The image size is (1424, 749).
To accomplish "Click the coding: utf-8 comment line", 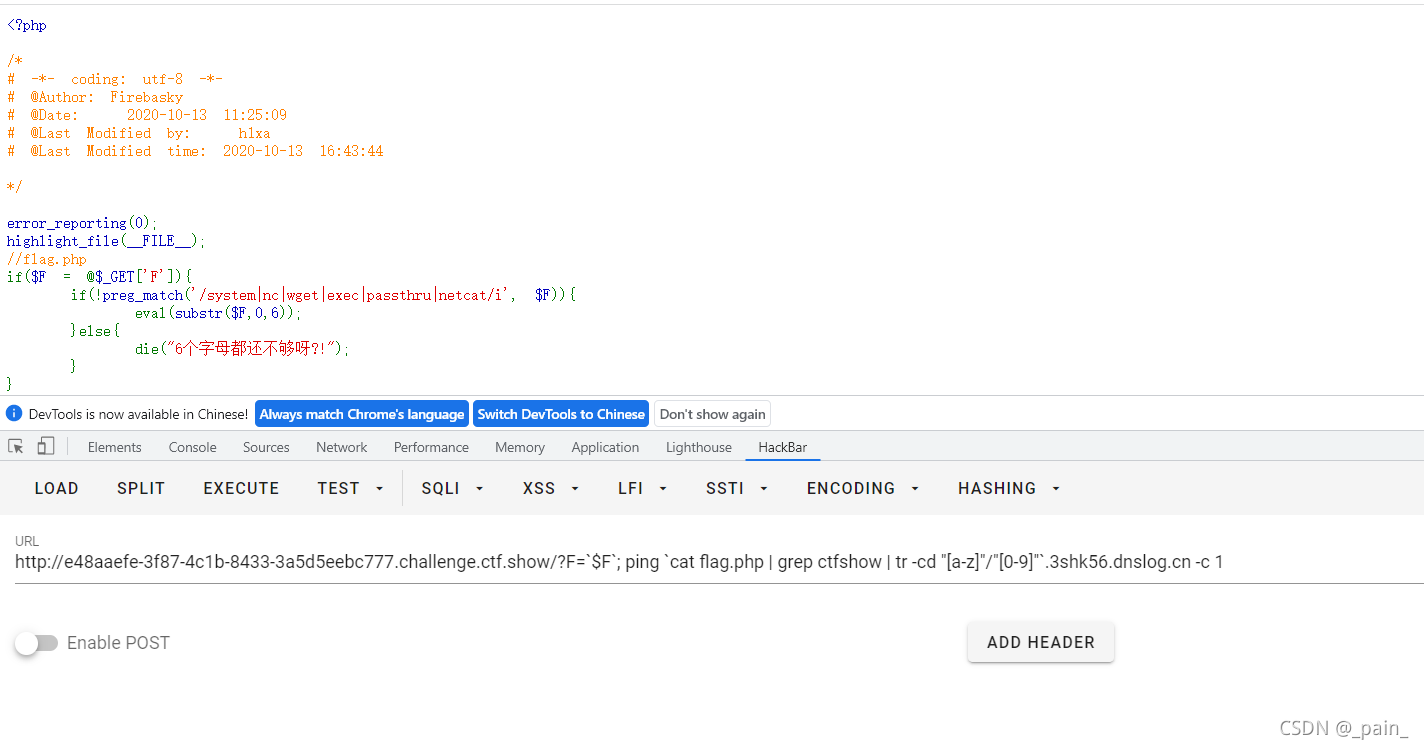I will click(x=115, y=79).
